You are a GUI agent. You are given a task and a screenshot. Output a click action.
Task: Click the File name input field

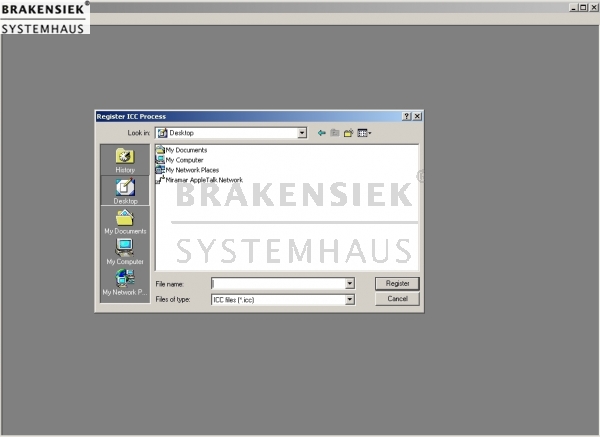coord(278,284)
